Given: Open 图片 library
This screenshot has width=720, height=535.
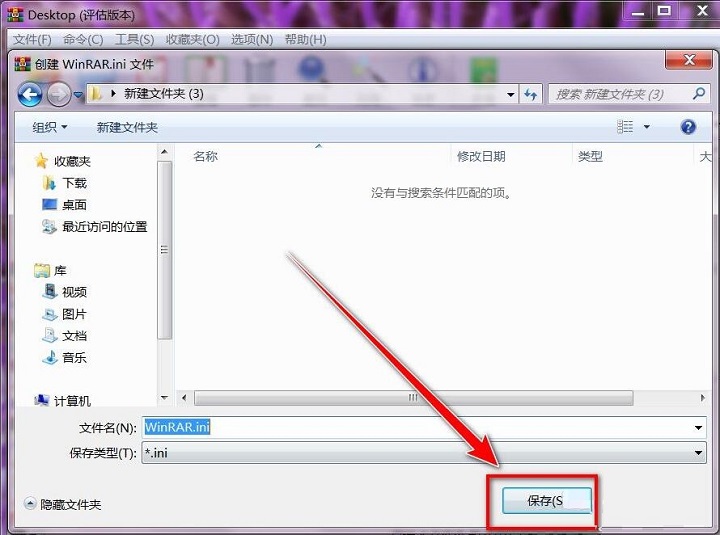Looking at the screenshot, I should pos(74,314).
